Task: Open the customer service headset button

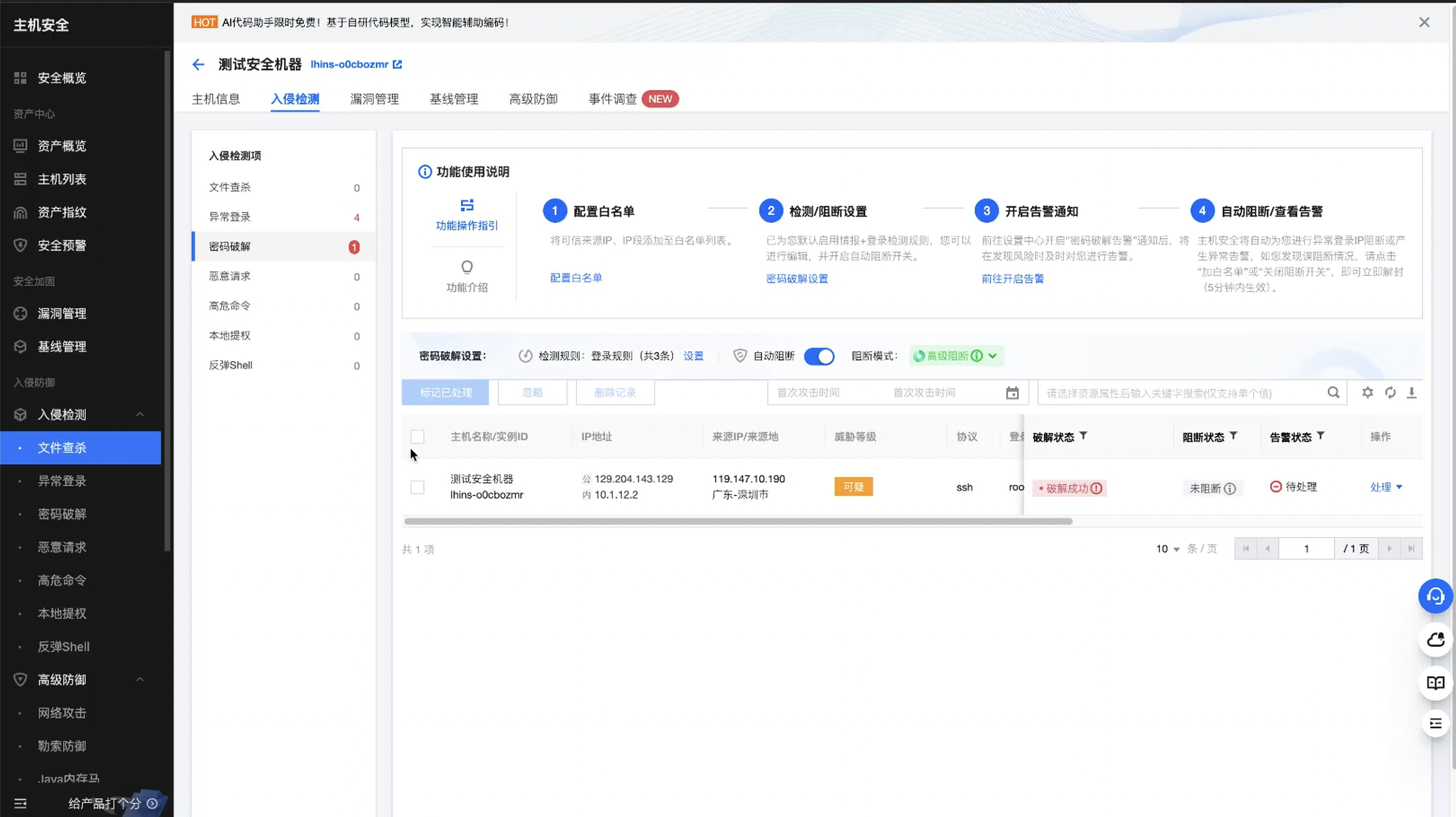Action: pos(1435,596)
